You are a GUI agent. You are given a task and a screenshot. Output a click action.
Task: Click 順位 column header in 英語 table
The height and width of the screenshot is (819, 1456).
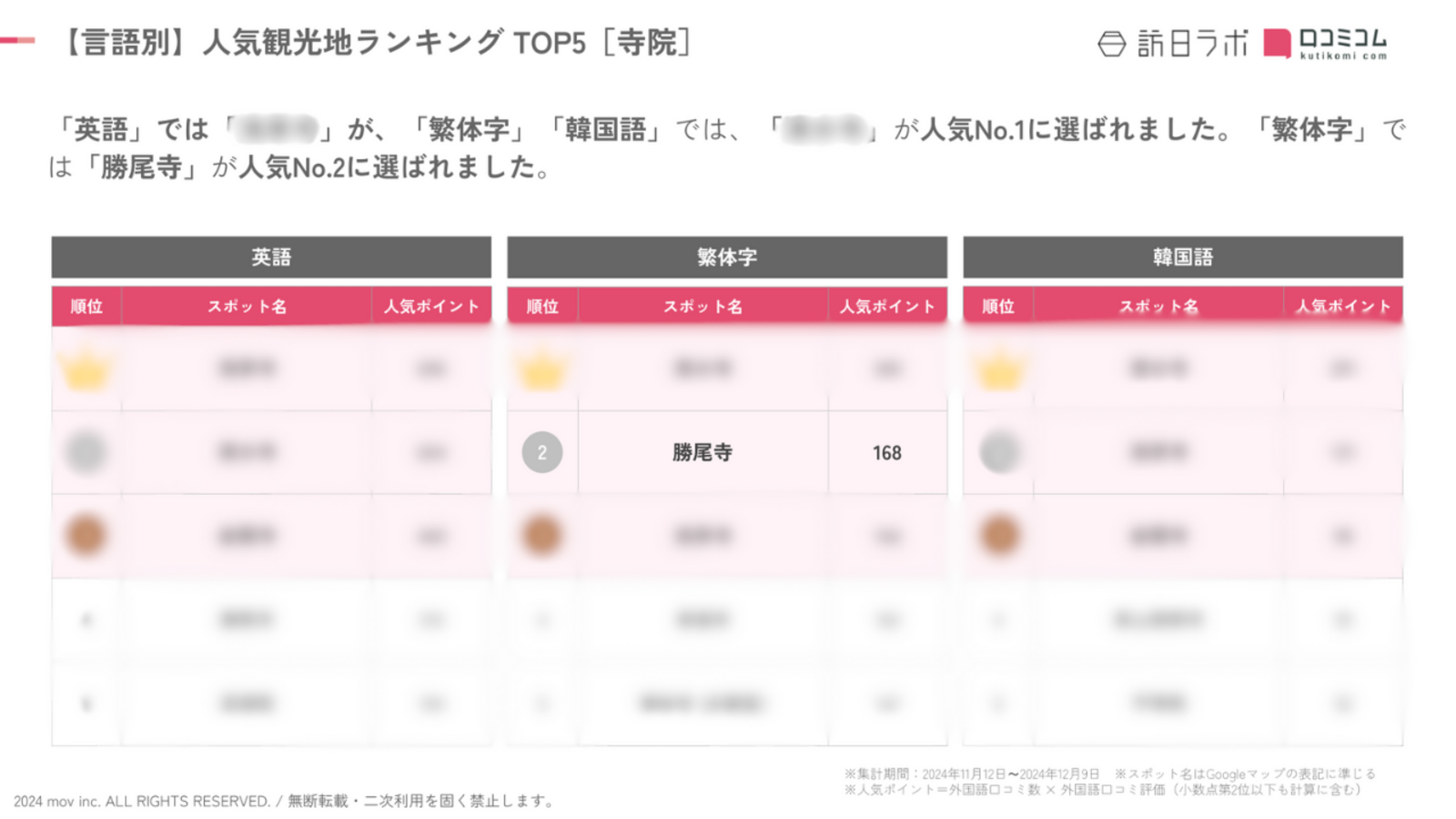tap(86, 306)
